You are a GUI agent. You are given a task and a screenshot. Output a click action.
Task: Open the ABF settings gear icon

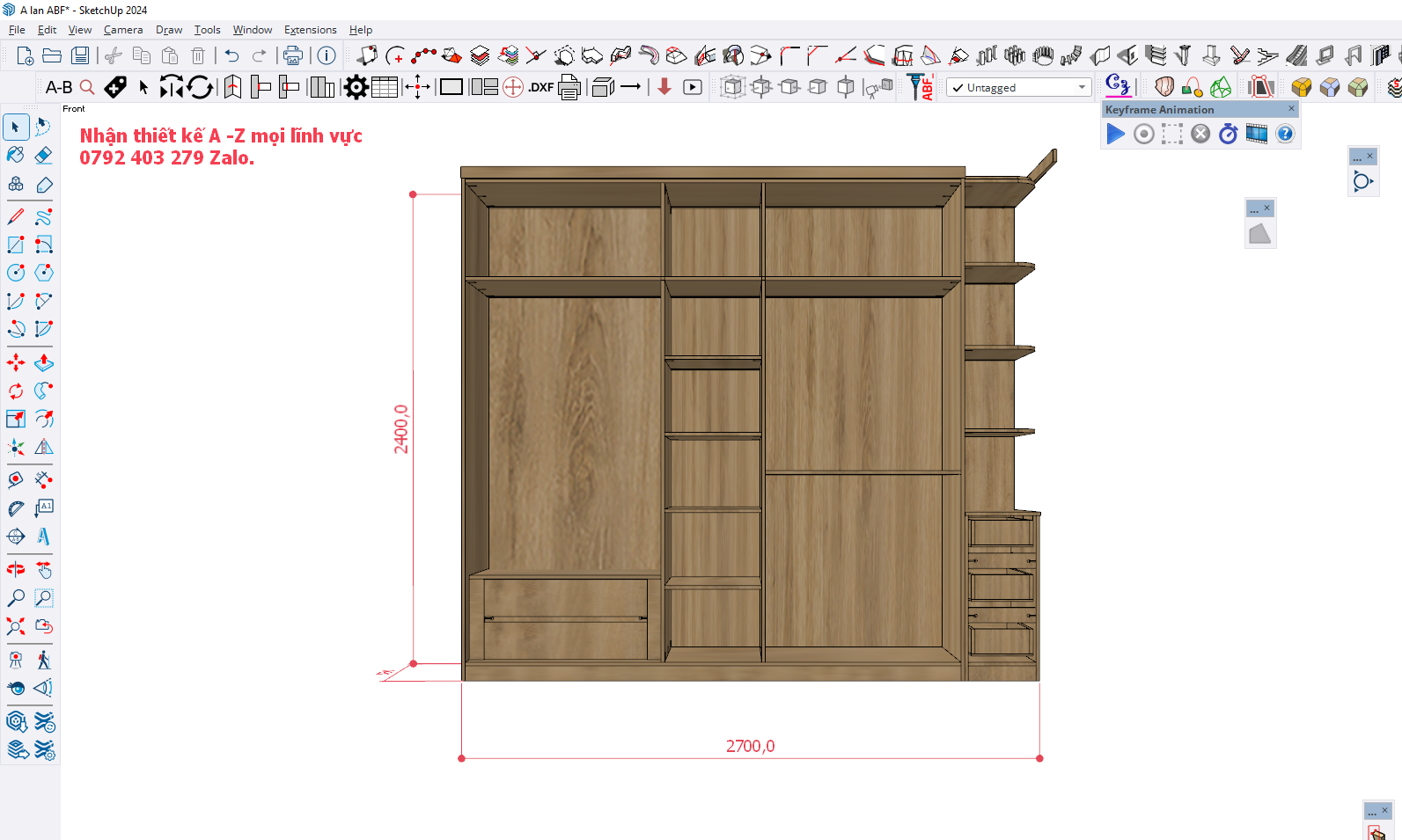click(x=356, y=87)
